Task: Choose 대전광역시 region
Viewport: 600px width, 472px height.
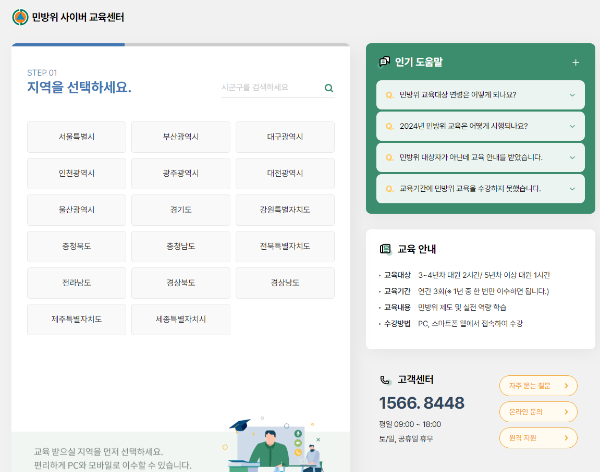Action: pos(285,173)
